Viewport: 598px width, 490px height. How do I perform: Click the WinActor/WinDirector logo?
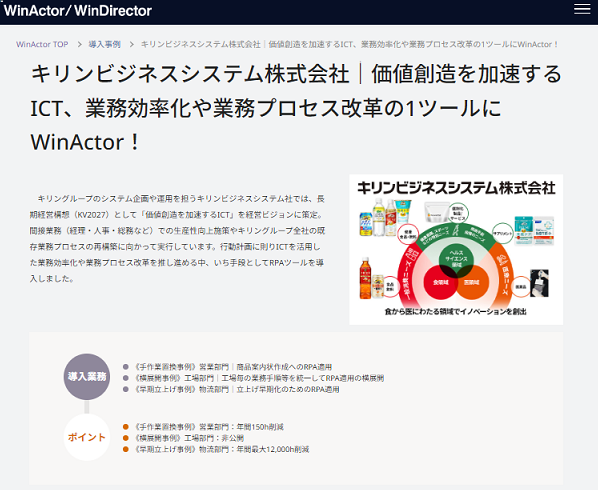click(78, 11)
